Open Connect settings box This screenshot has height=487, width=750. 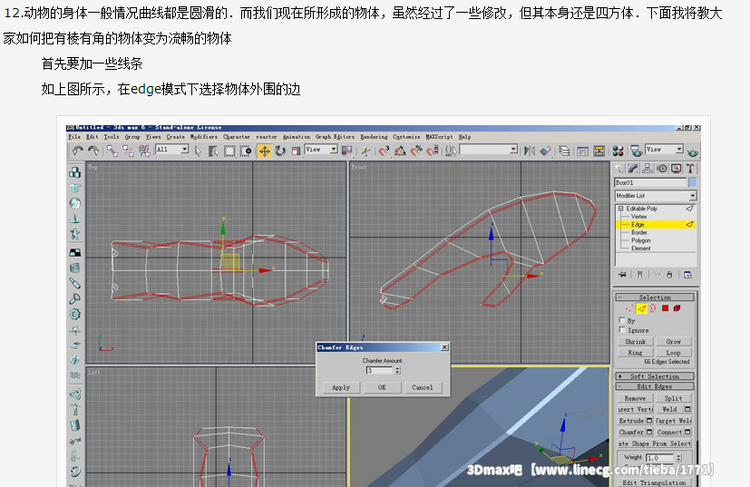[x=687, y=432]
